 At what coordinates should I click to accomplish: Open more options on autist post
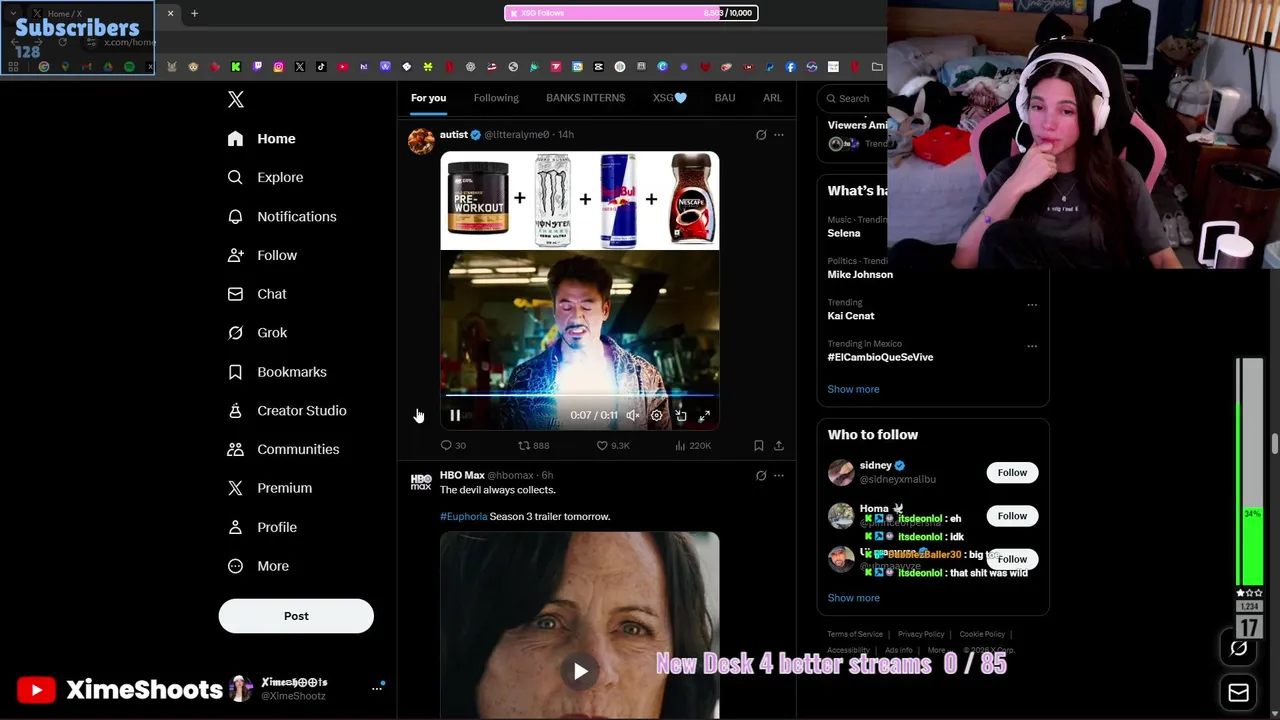click(x=779, y=134)
